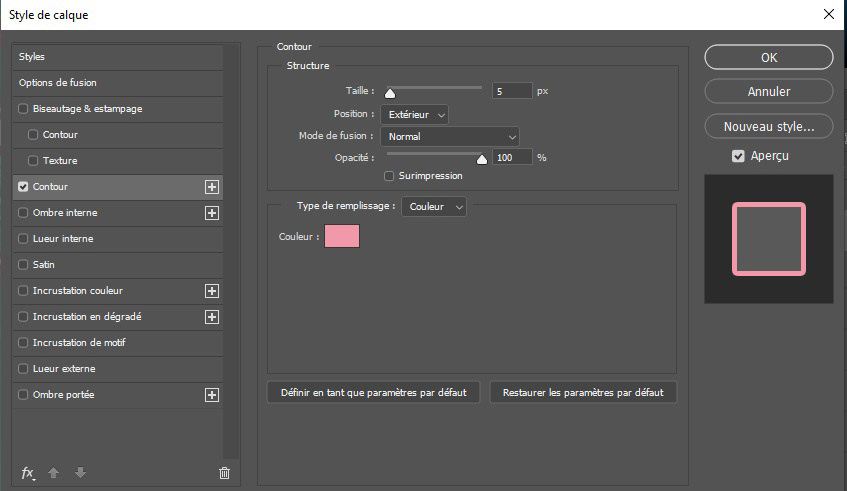Click Restaurer les paramètres par défaut
Image resolution: width=847 pixels, height=491 pixels.
[x=583, y=393]
